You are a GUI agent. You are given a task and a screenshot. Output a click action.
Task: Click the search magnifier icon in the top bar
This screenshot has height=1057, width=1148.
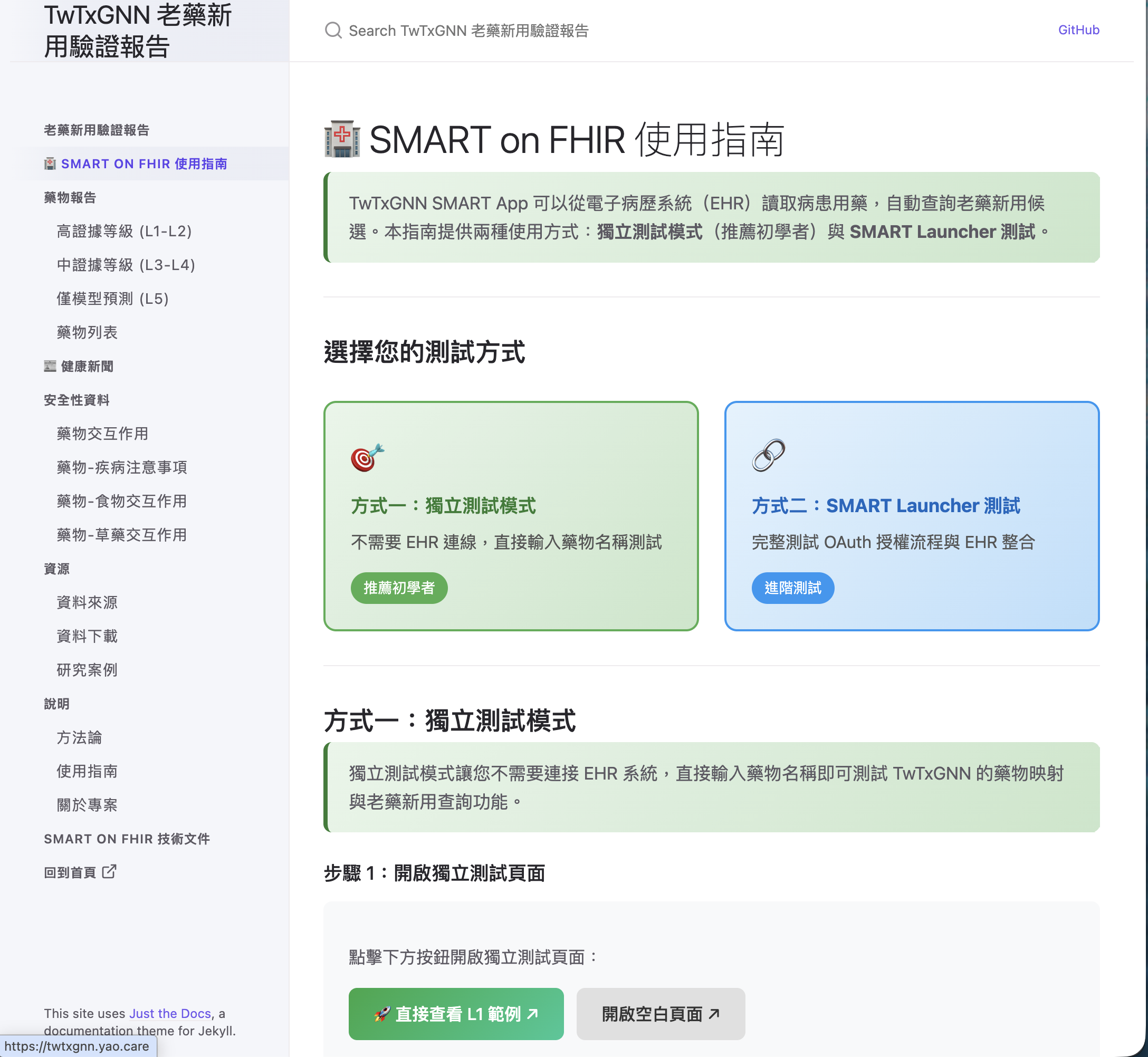[333, 30]
